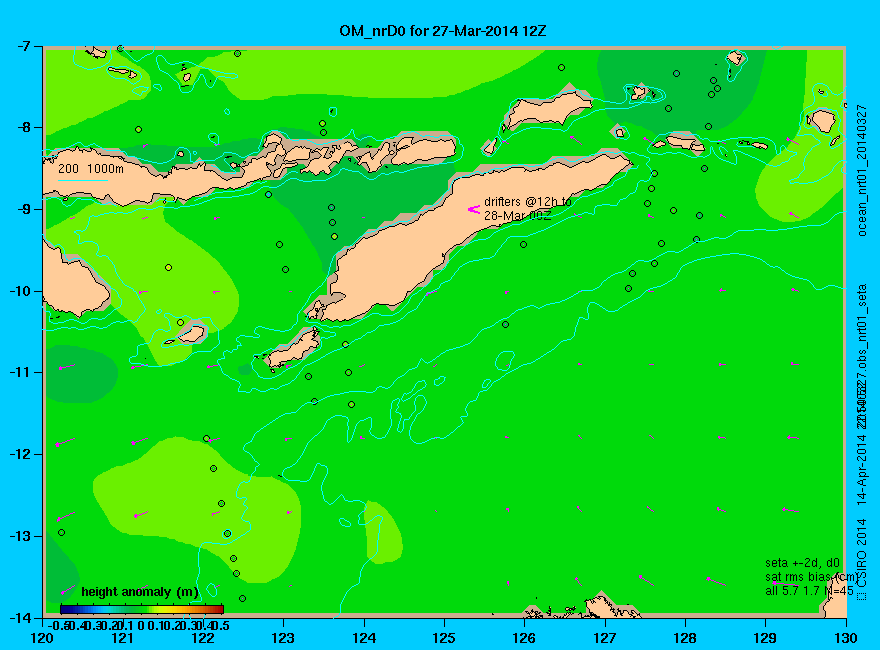Click the -10 latitude axis label
The image size is (880, 650).
19,291
